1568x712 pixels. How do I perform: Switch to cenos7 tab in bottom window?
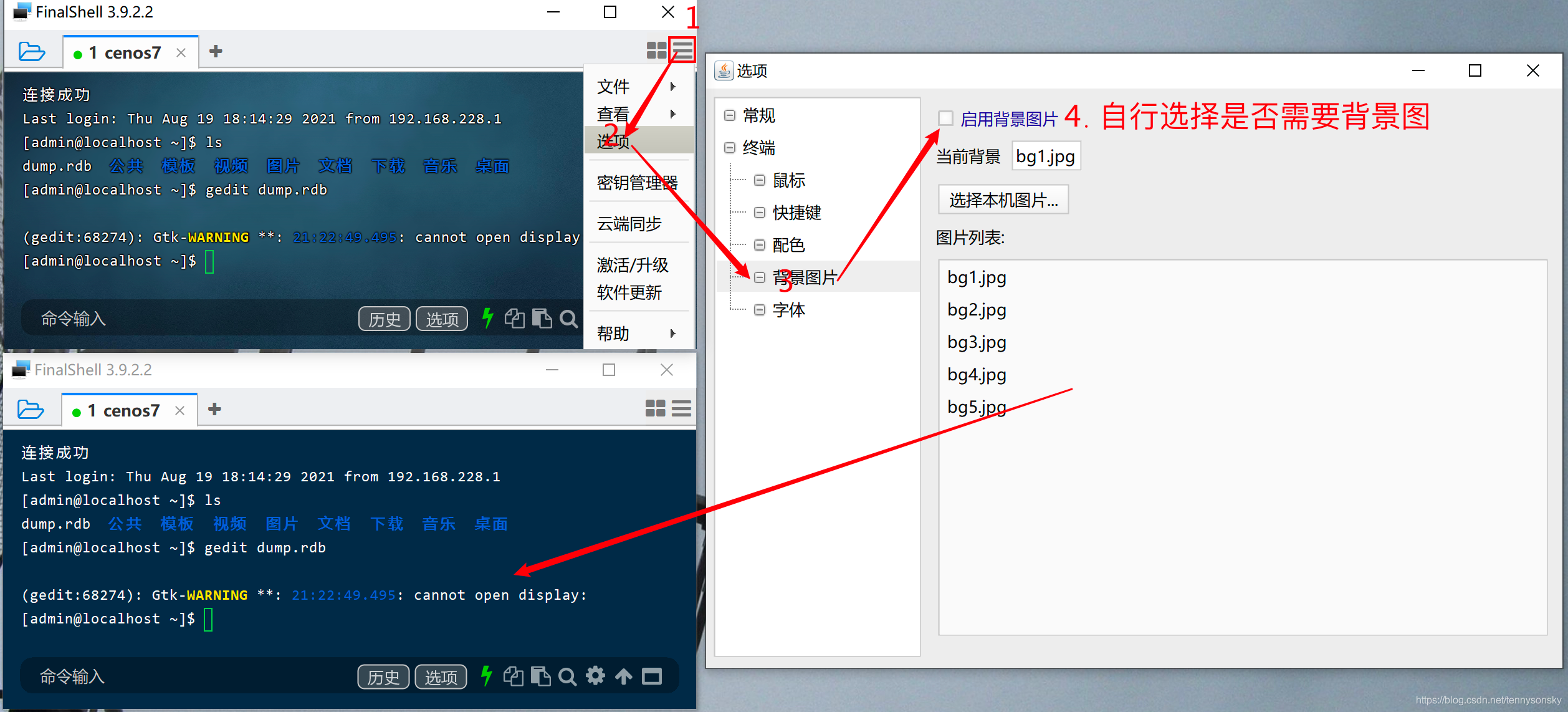pyautogui.click(x=130, y=410)
